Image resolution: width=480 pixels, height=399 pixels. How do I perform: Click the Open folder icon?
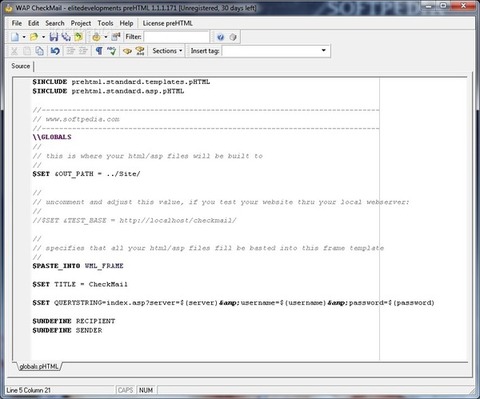[34, 37]
